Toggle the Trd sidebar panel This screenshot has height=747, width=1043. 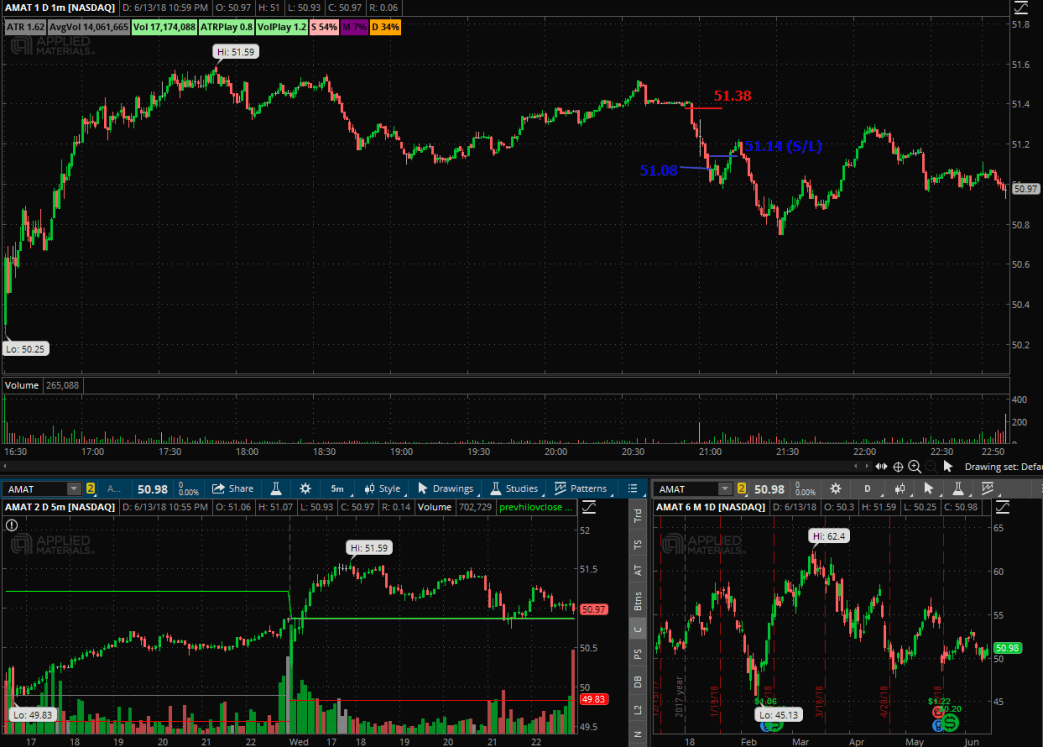coord(638,516)
